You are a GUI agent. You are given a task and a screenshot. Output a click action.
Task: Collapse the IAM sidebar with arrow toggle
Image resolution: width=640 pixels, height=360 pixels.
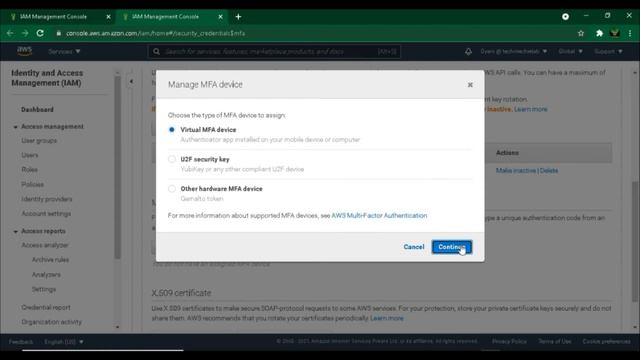coord(131,81)
